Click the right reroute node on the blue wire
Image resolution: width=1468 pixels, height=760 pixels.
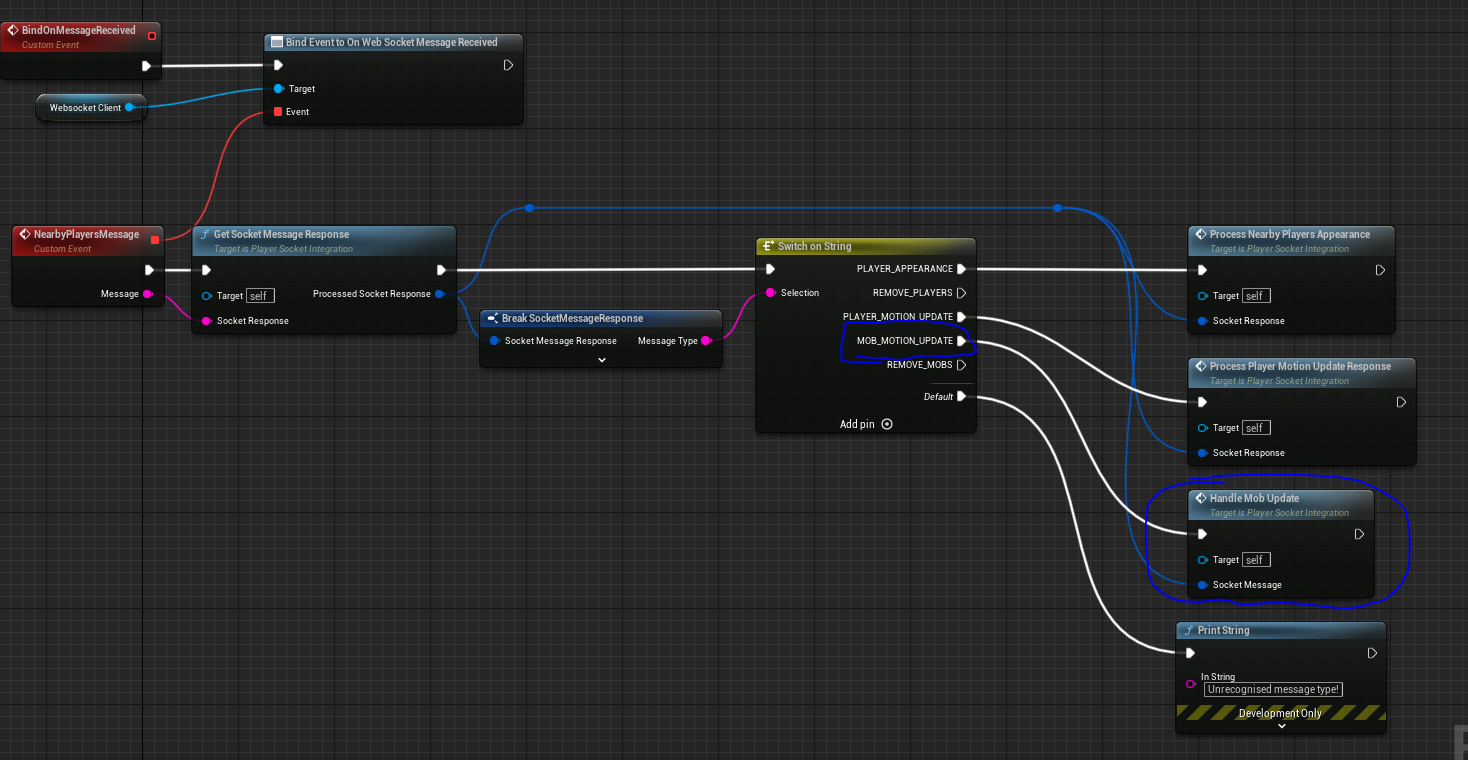1057,208
